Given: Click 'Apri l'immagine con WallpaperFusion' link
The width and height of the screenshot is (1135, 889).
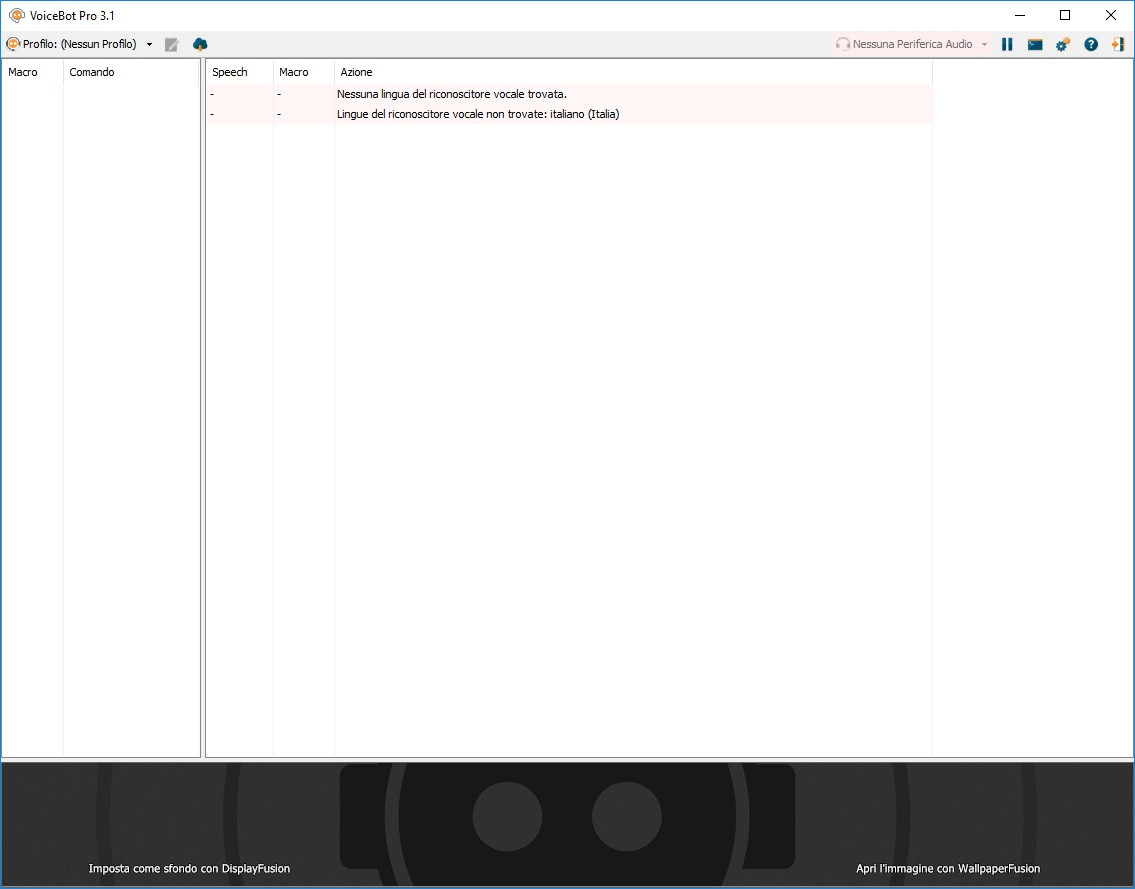Looking at the screenshot, I should pyautogui.click(x=948, y=869).
